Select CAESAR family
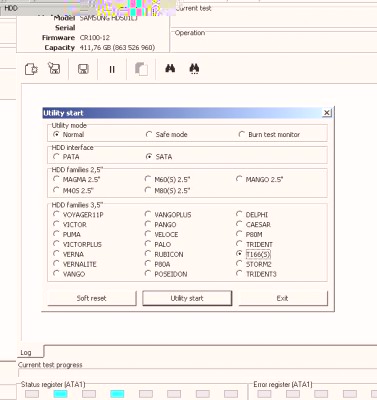This screenshot has width=377, height=400. click(239, 224)
